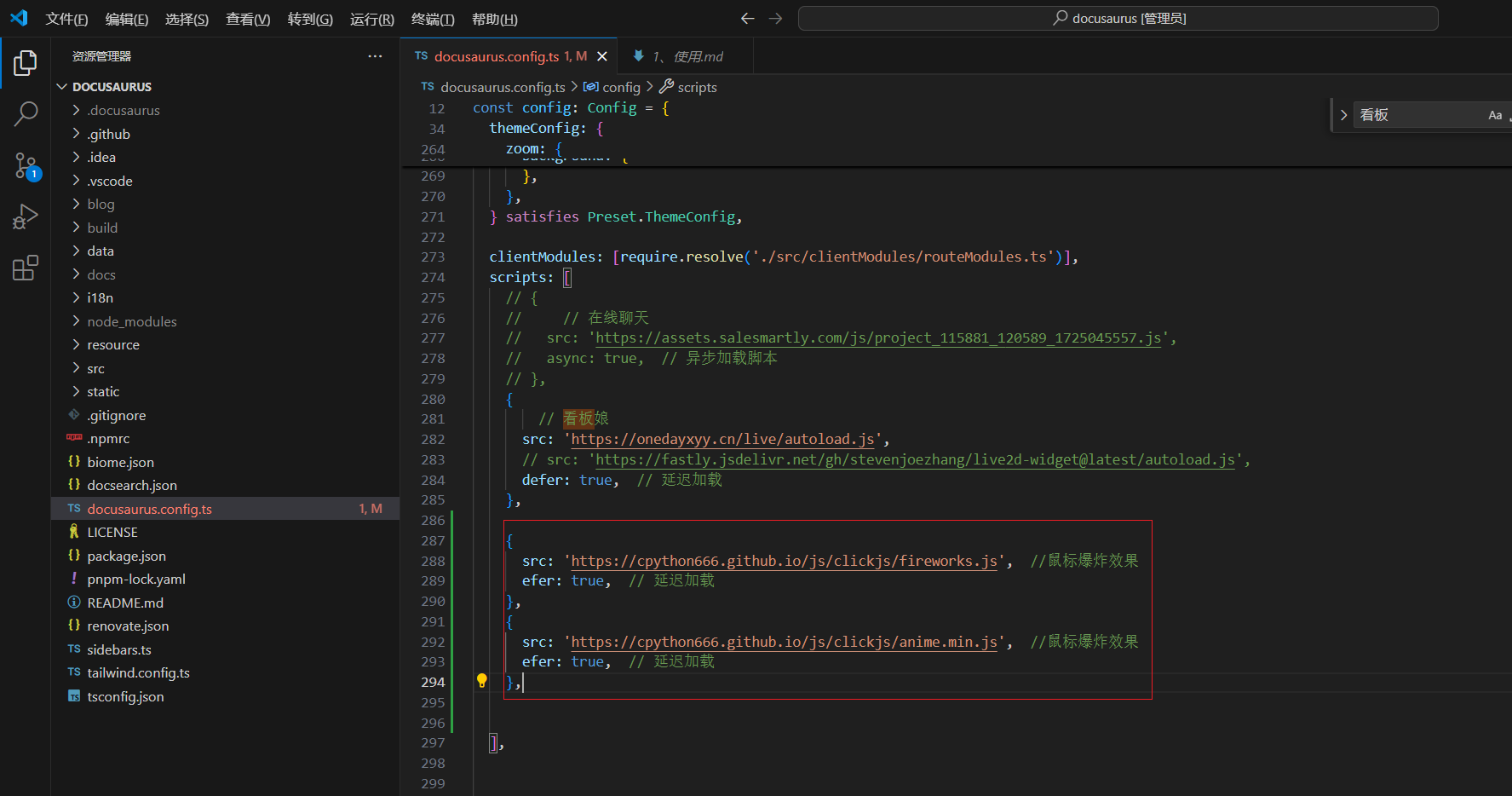Close the docusaurus.config.ts editor tab

[x=602, y=56]
